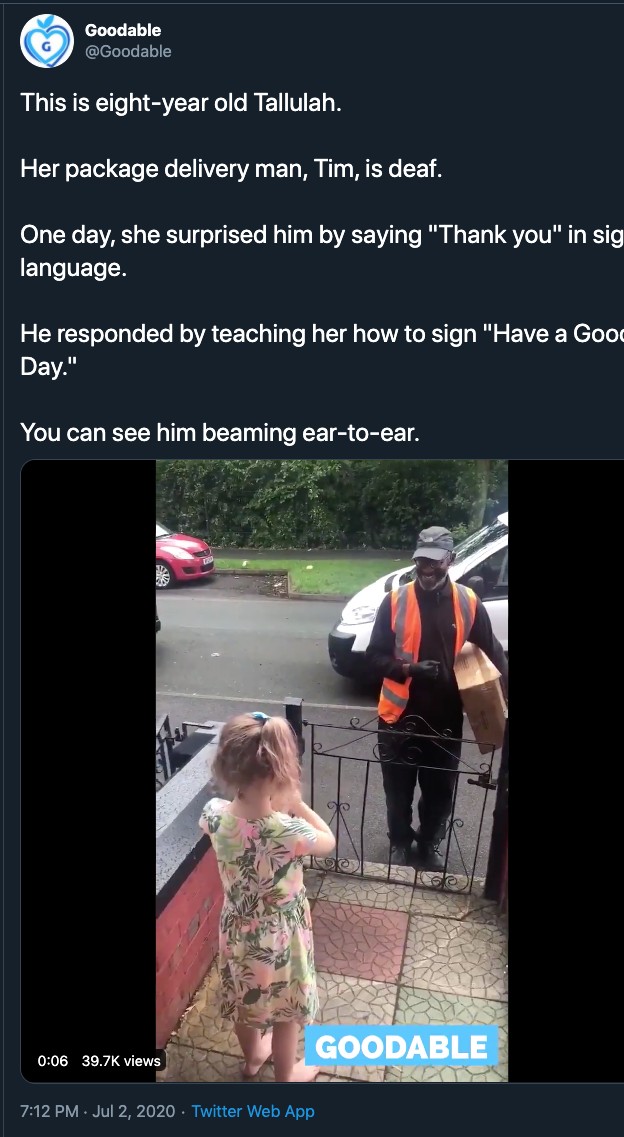The image size is (624, 1137).
Task: Click the girl in floral dress
Action: point(265,892)
